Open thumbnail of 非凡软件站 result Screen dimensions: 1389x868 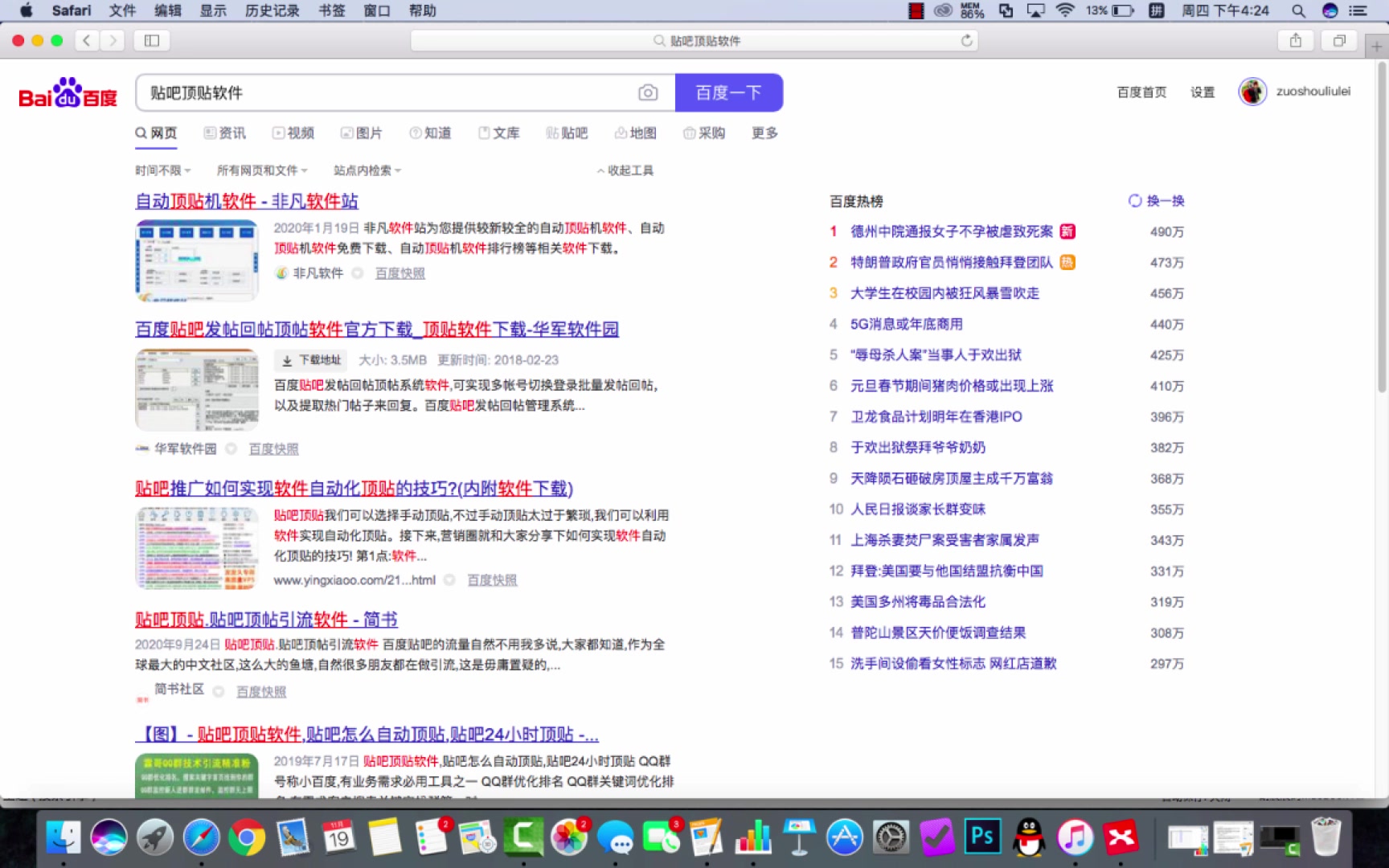[197, 260]
